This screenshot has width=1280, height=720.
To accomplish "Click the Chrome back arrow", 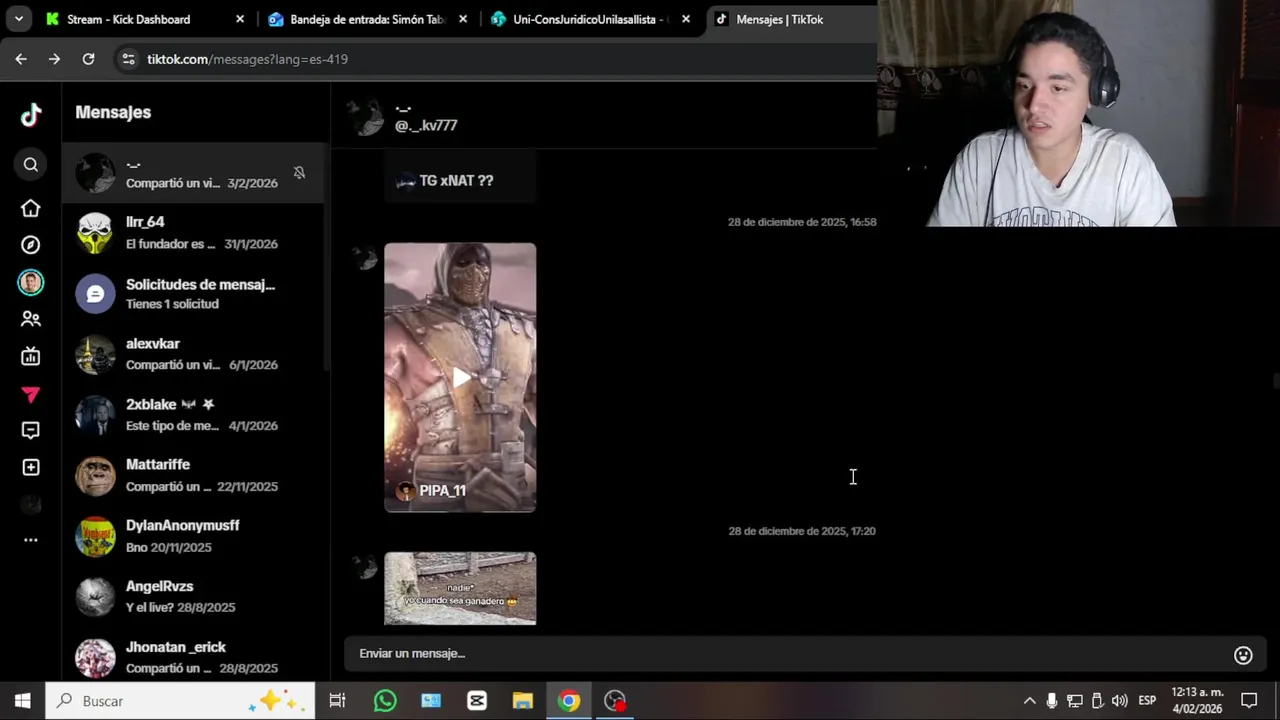I will 21,59.
